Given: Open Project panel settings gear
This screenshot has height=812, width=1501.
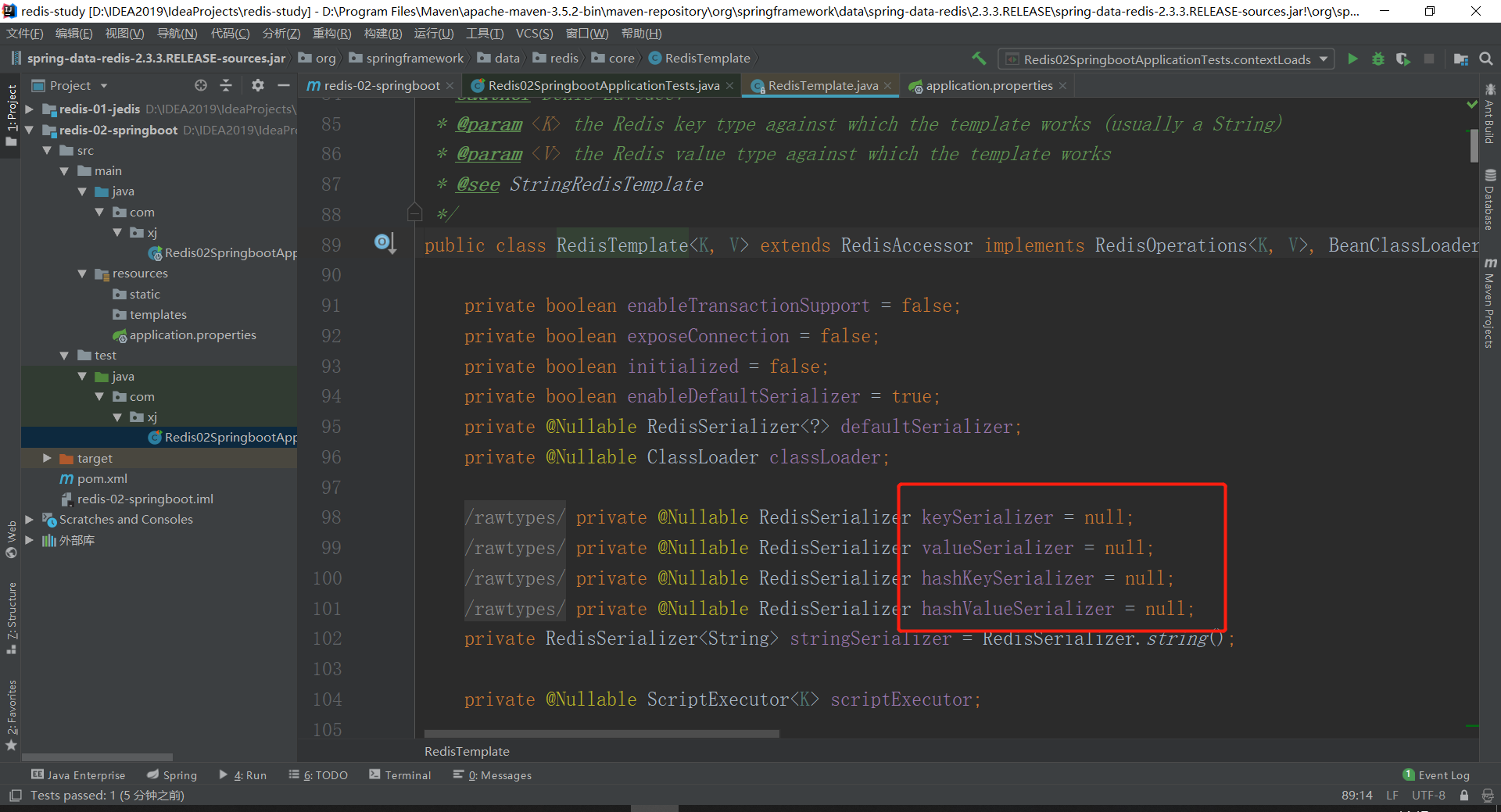Looking at the screenshot, I should (258, 85).
